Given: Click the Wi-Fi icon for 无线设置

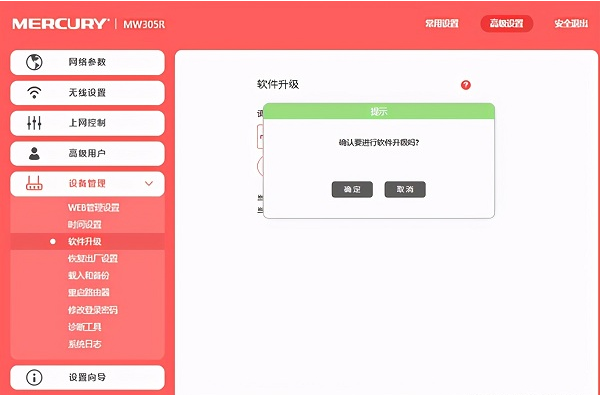Looking at the screenshot, I should pyautogui.click(x=34, y=93).
